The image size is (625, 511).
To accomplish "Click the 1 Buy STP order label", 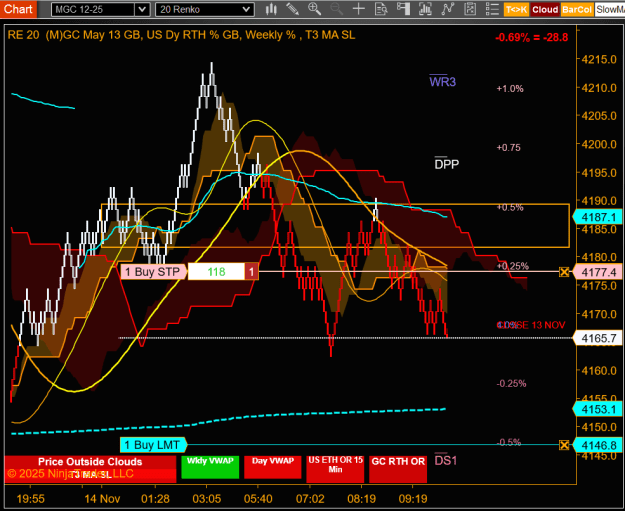I will [x=153, y=272].
